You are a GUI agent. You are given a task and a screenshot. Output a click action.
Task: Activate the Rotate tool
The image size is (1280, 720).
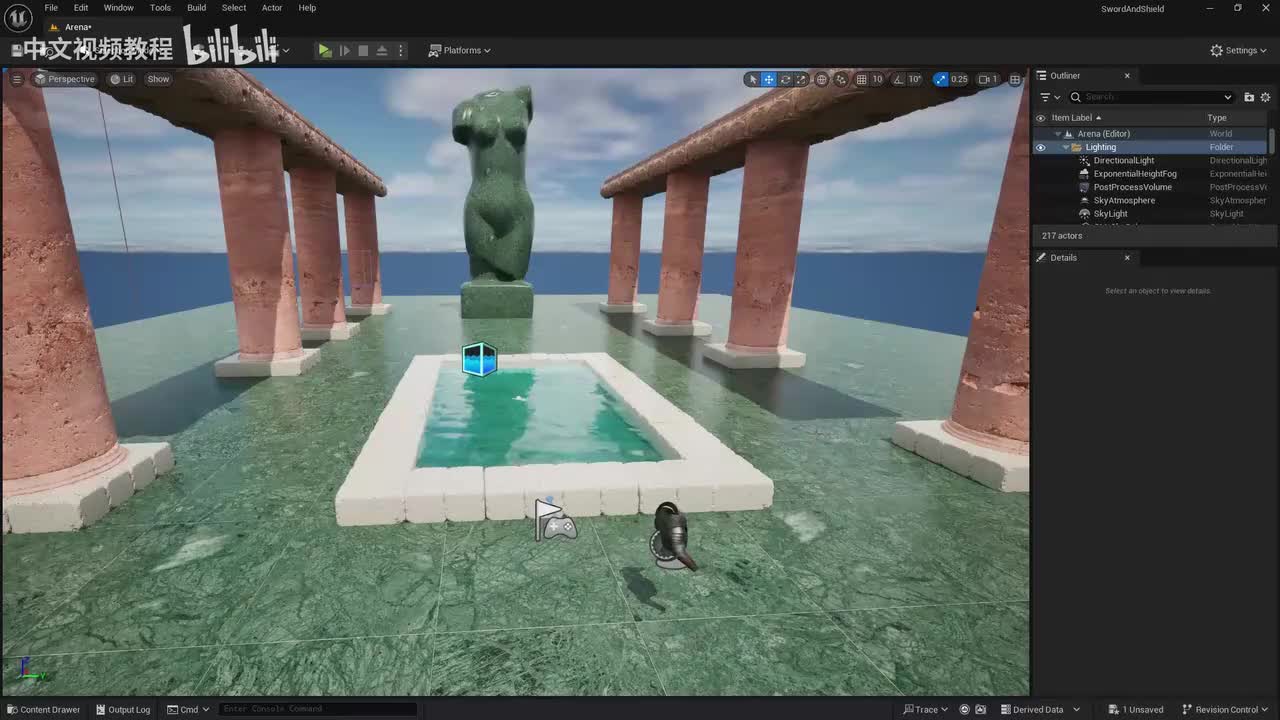pyautogui.click(x=786, y=79)
